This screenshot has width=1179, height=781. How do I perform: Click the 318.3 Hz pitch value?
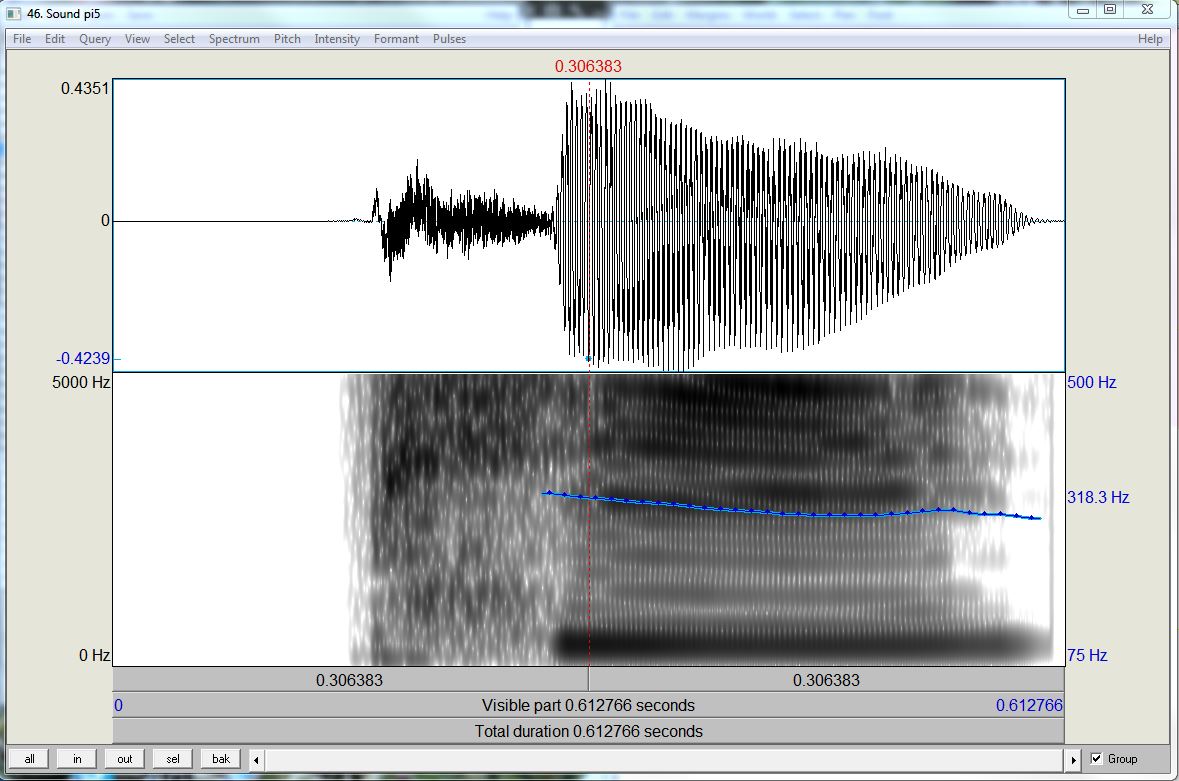click(1098, 498)
